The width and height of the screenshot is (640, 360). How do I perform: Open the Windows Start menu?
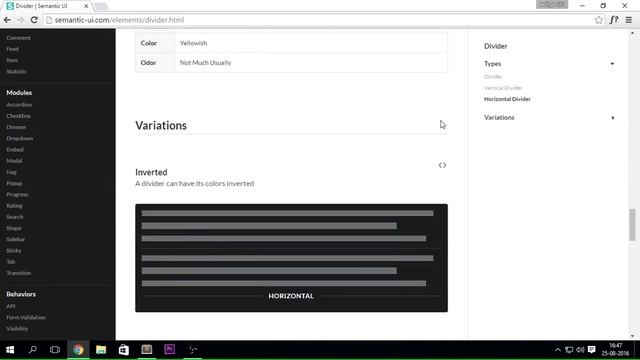[10, 349]
